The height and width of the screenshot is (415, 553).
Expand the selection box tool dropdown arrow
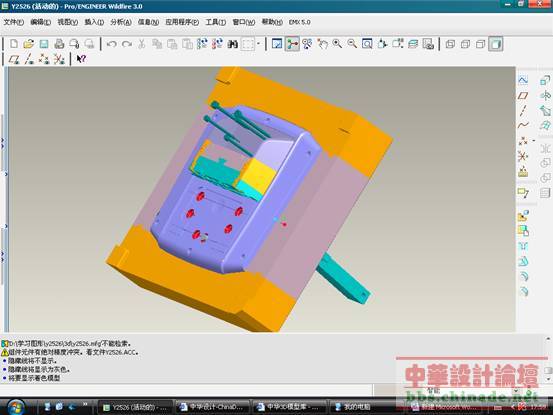pyautogui.click(x=259, y=44)
